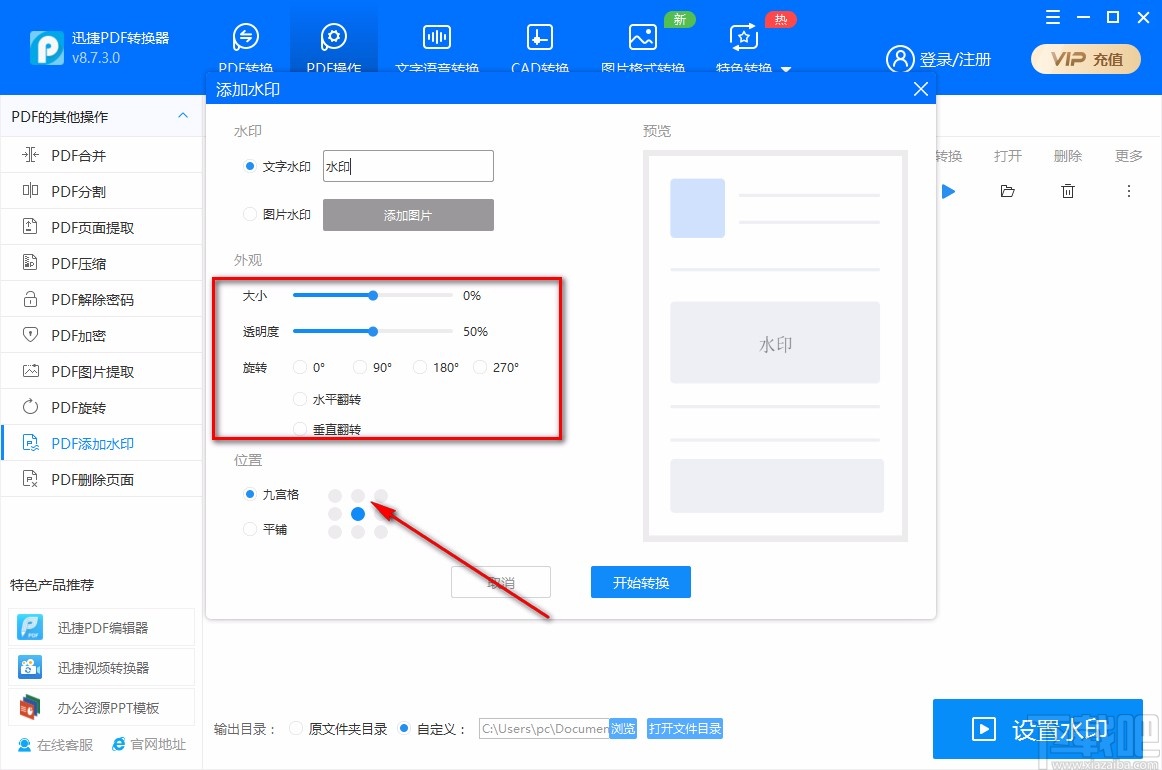Launch 迅捷PDF编辑器 from the sidebar

tap(102, 627)
